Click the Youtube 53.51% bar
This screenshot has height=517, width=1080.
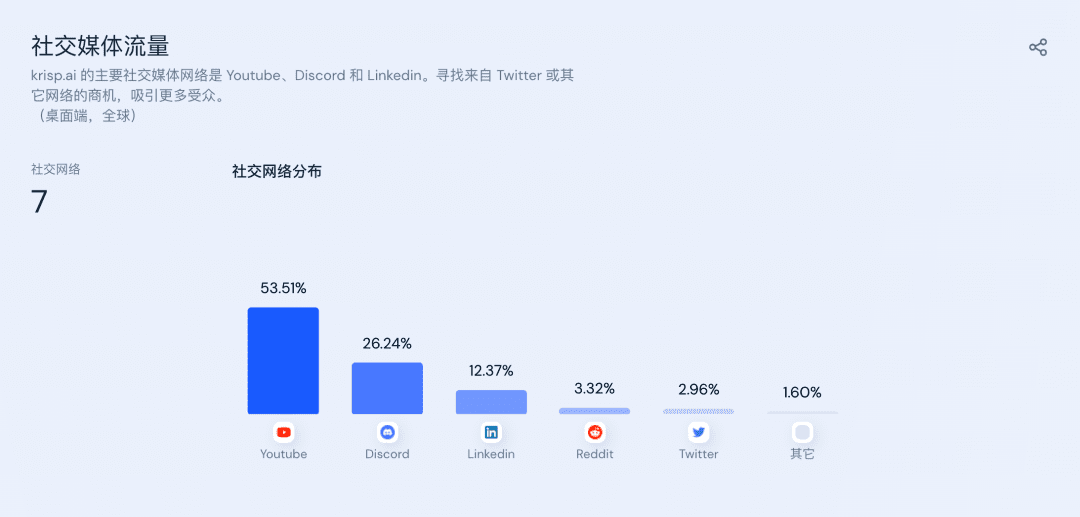click(283, 361)
